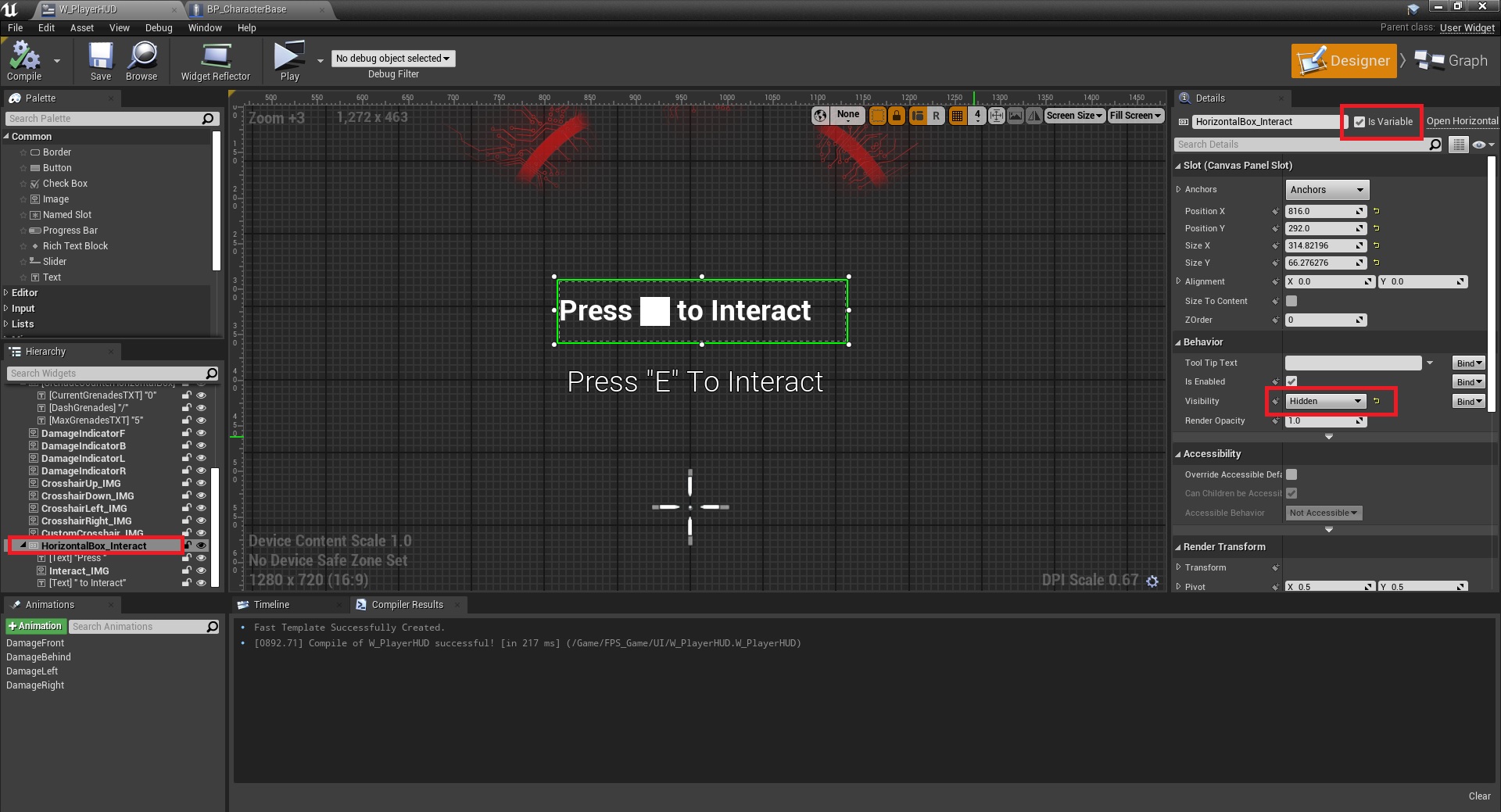
Task: Switch to the Compiler Results tab
Action: [x=407, y=605]
